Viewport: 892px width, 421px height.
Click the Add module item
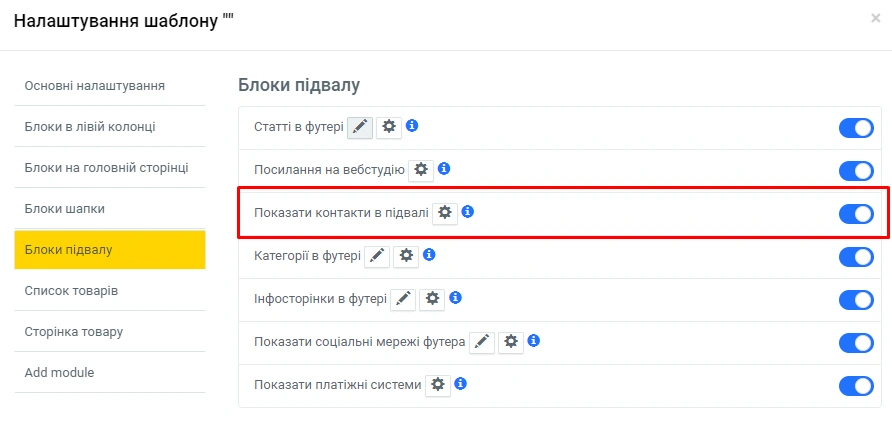click(x=59, y=373)
